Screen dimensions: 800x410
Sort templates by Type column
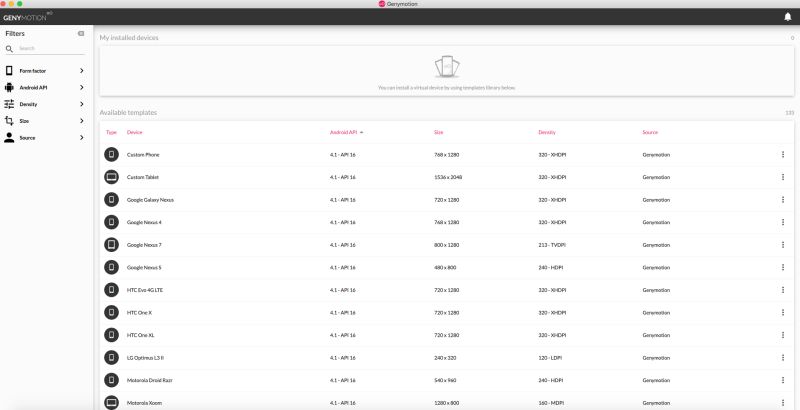click(111, 132)
